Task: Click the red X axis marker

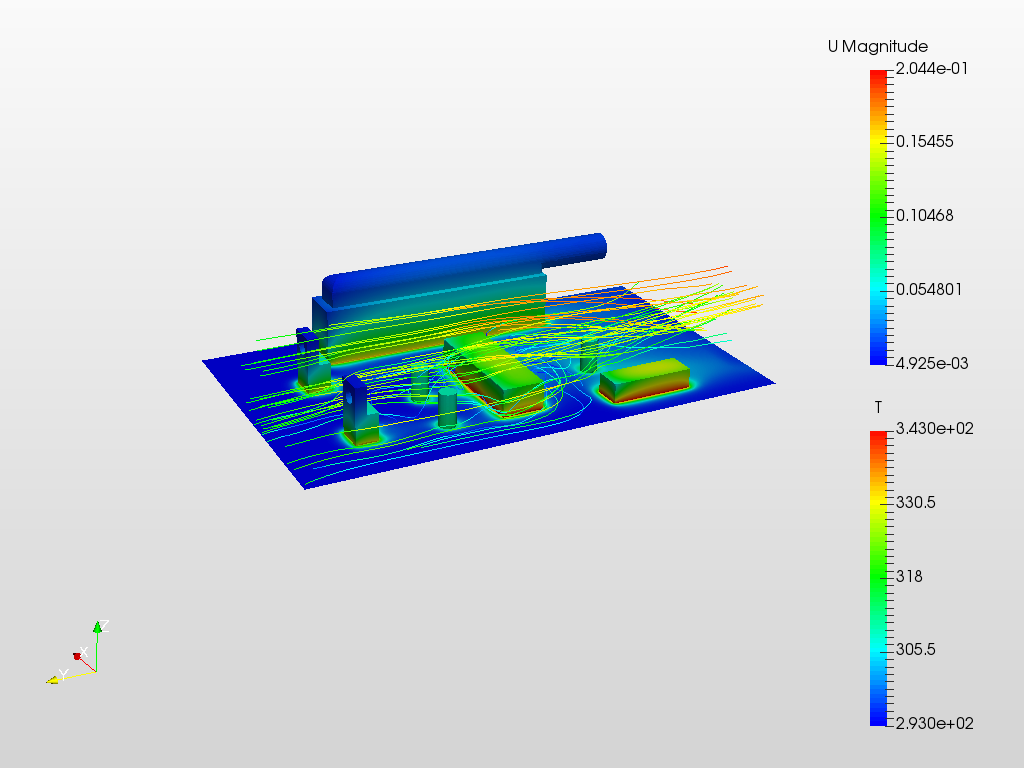Action: (77, 656)
